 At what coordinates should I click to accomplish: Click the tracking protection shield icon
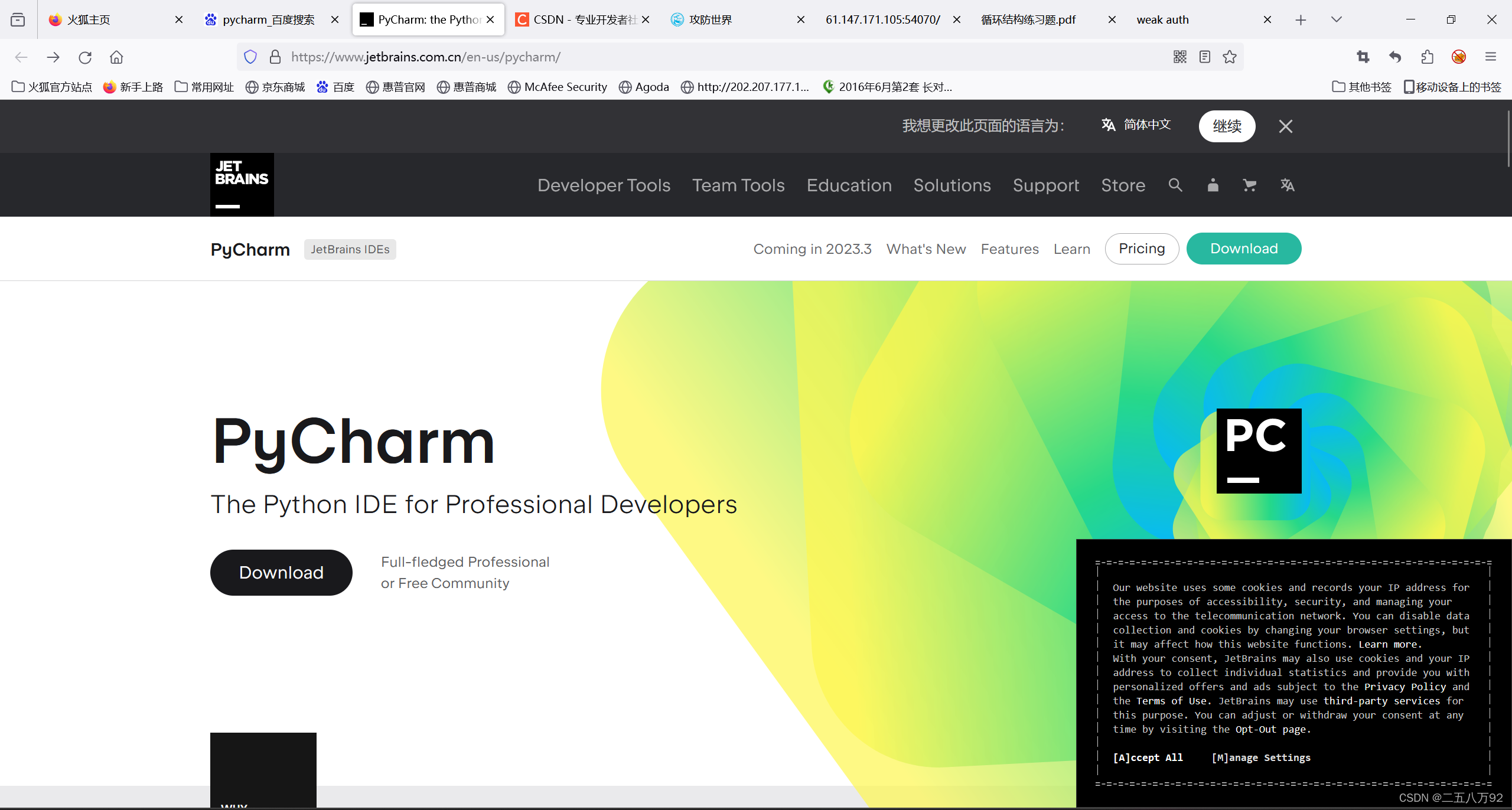[250, 57]
